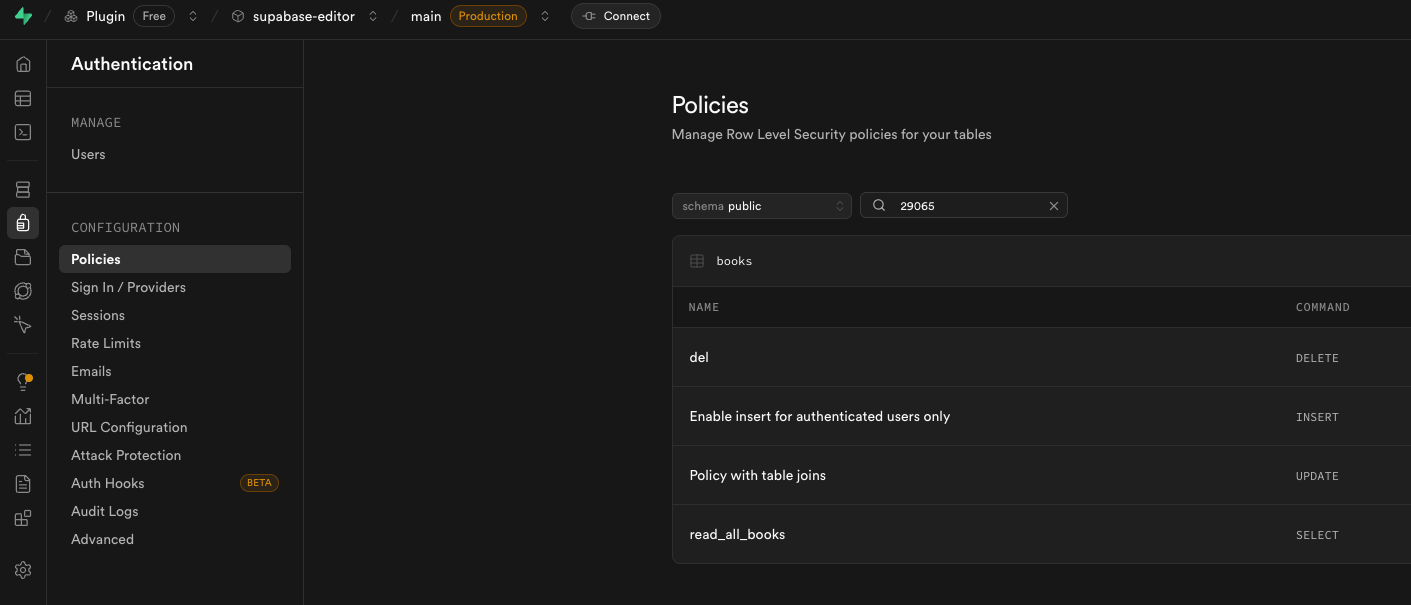Open the Table Editor sidebar icon
This screenshot has height=605, width=1411.
tap(23, 98)
